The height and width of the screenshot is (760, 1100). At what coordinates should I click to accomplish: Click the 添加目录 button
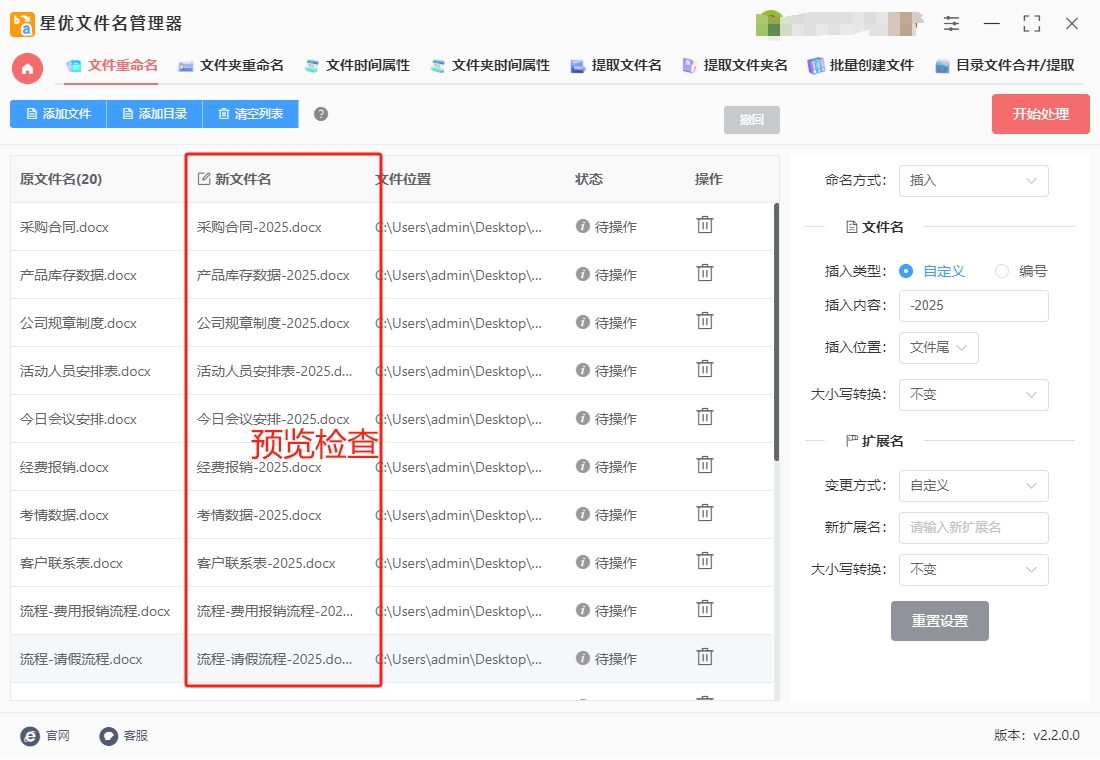tap(154, 114)
